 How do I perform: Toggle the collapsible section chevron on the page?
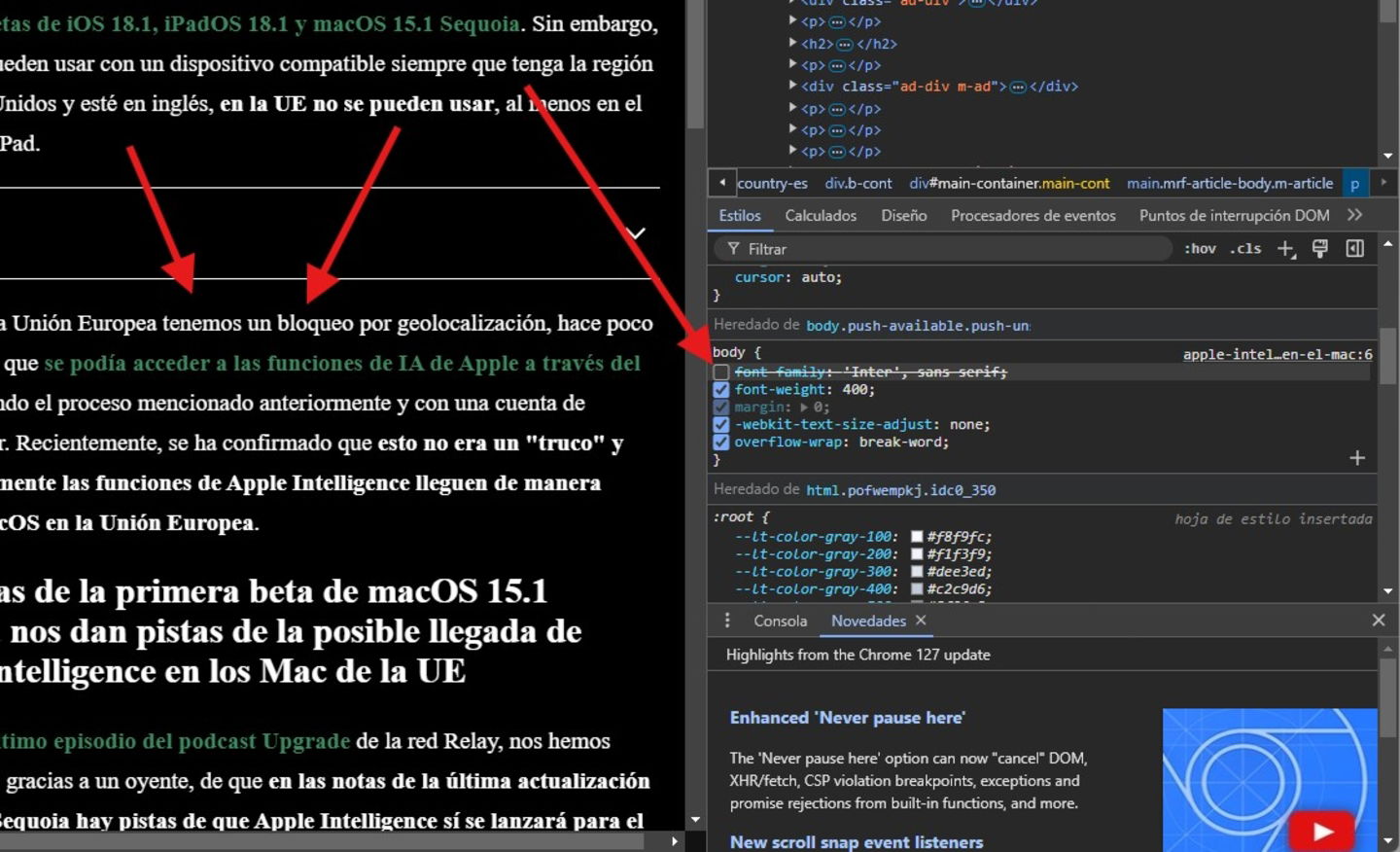(636, 233)
